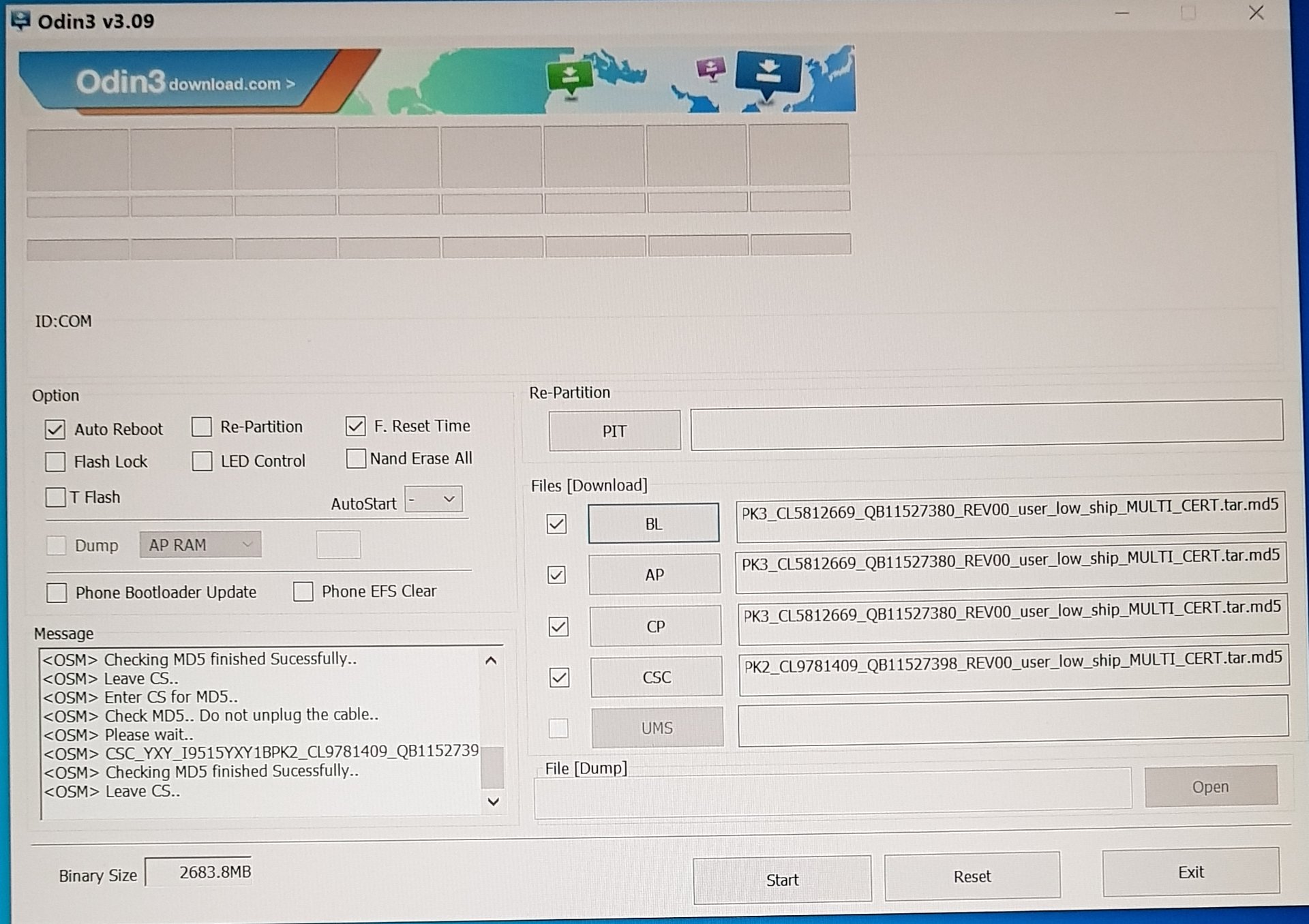Select log line 'CSC_YXY_I9515YXY1BPK2_CL9781409'

click(261, 753)
